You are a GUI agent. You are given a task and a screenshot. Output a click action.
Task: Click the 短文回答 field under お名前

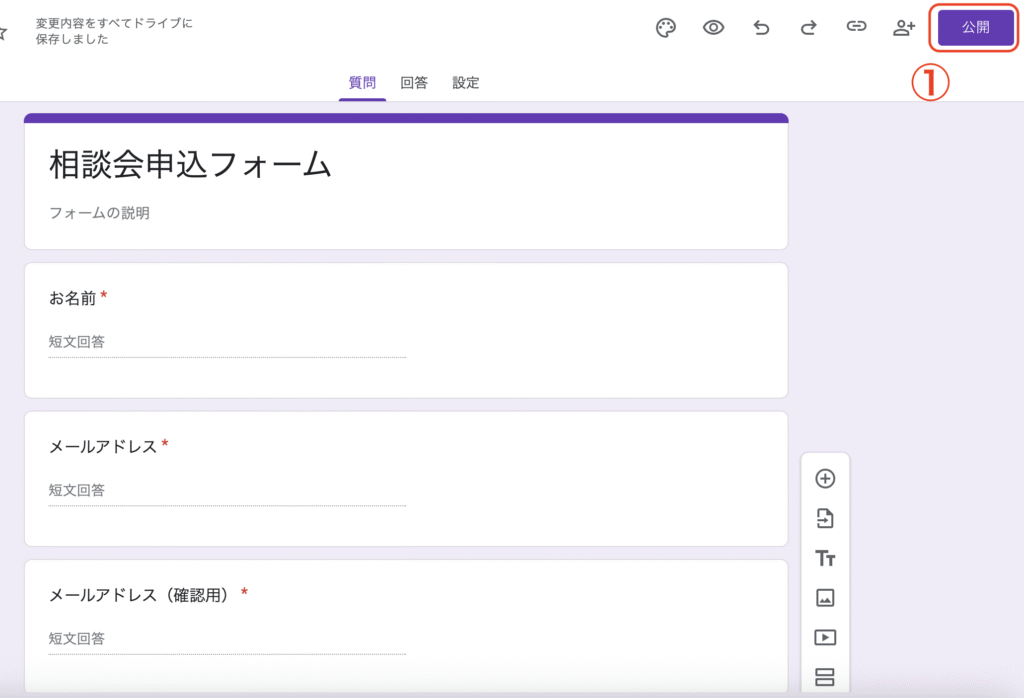[x=227, y=342]
